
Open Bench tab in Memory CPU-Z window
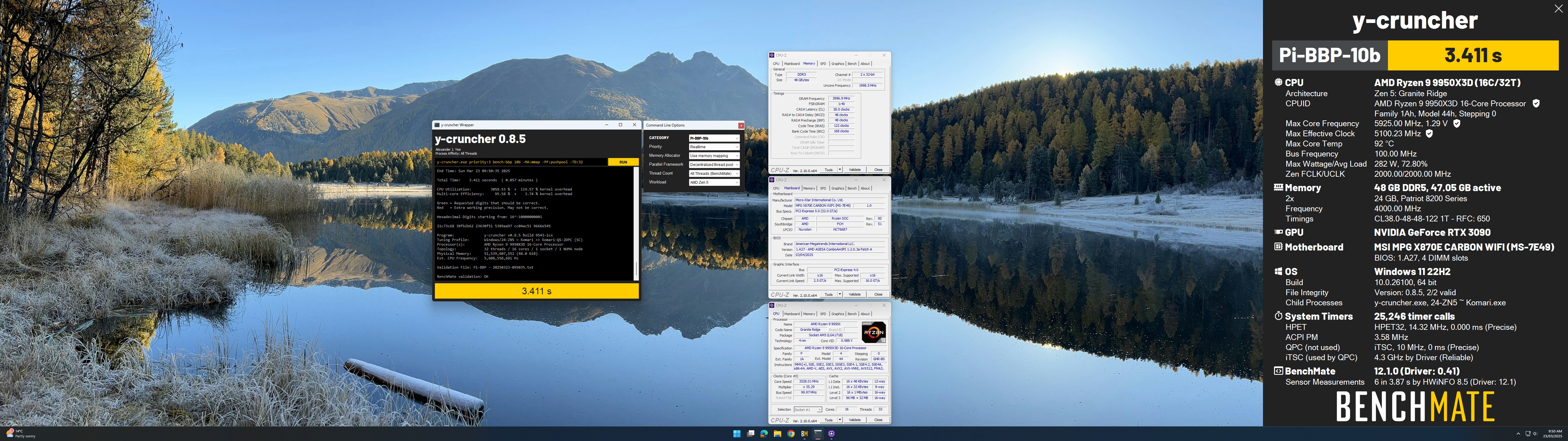[x=852, y=63]
